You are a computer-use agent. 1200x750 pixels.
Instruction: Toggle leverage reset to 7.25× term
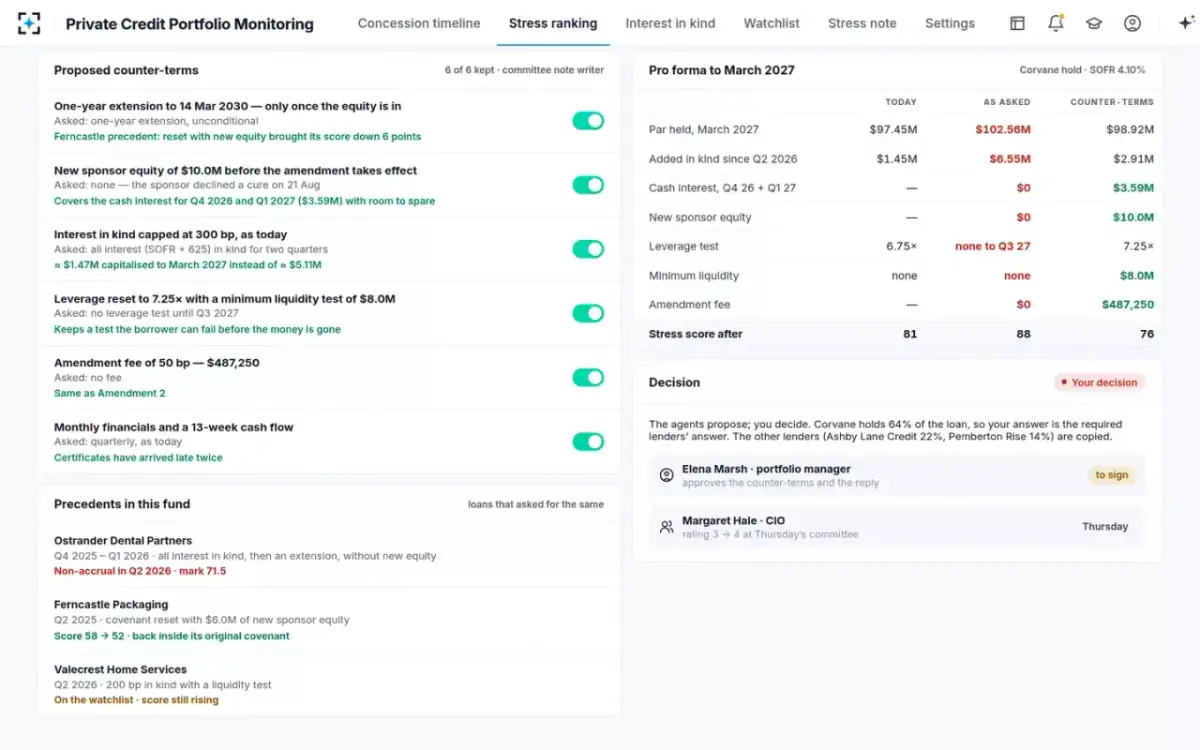pos(588,313)
